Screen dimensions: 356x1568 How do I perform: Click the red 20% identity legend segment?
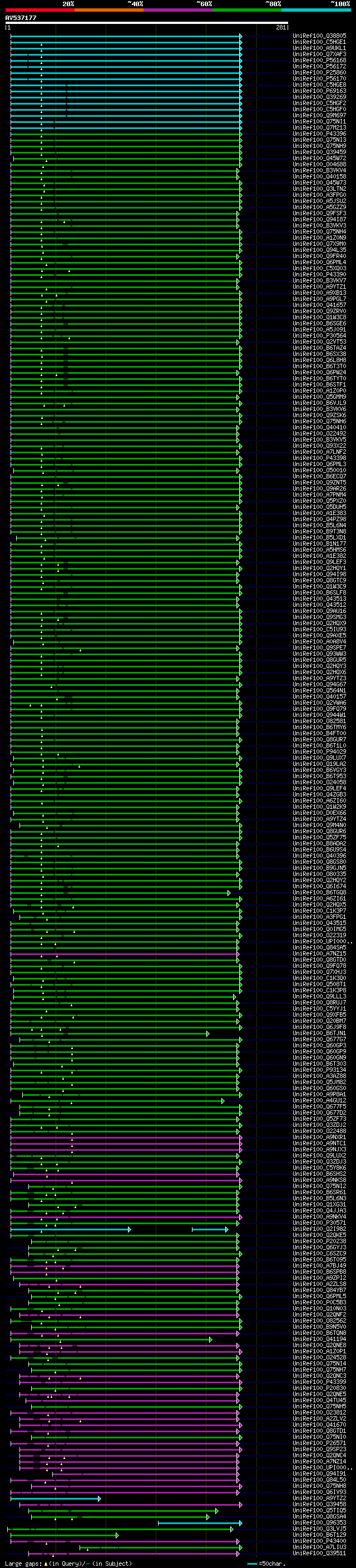(x=40, y=10)
